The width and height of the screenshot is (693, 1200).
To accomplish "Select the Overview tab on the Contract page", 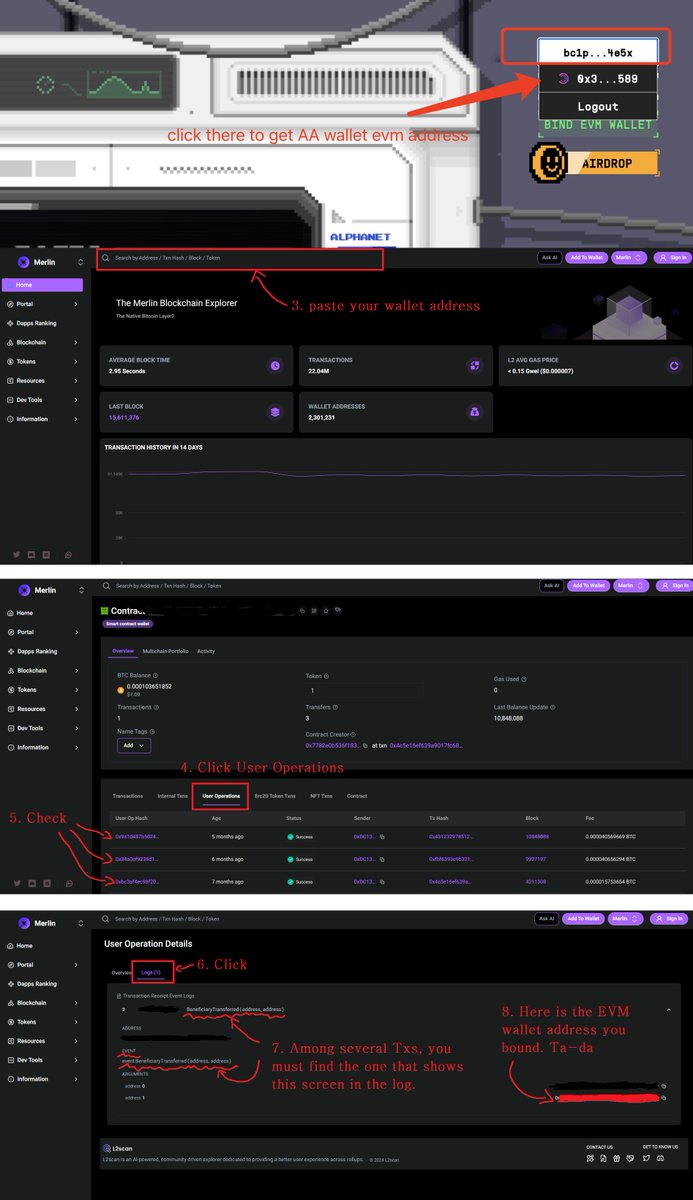I will 122,651.
